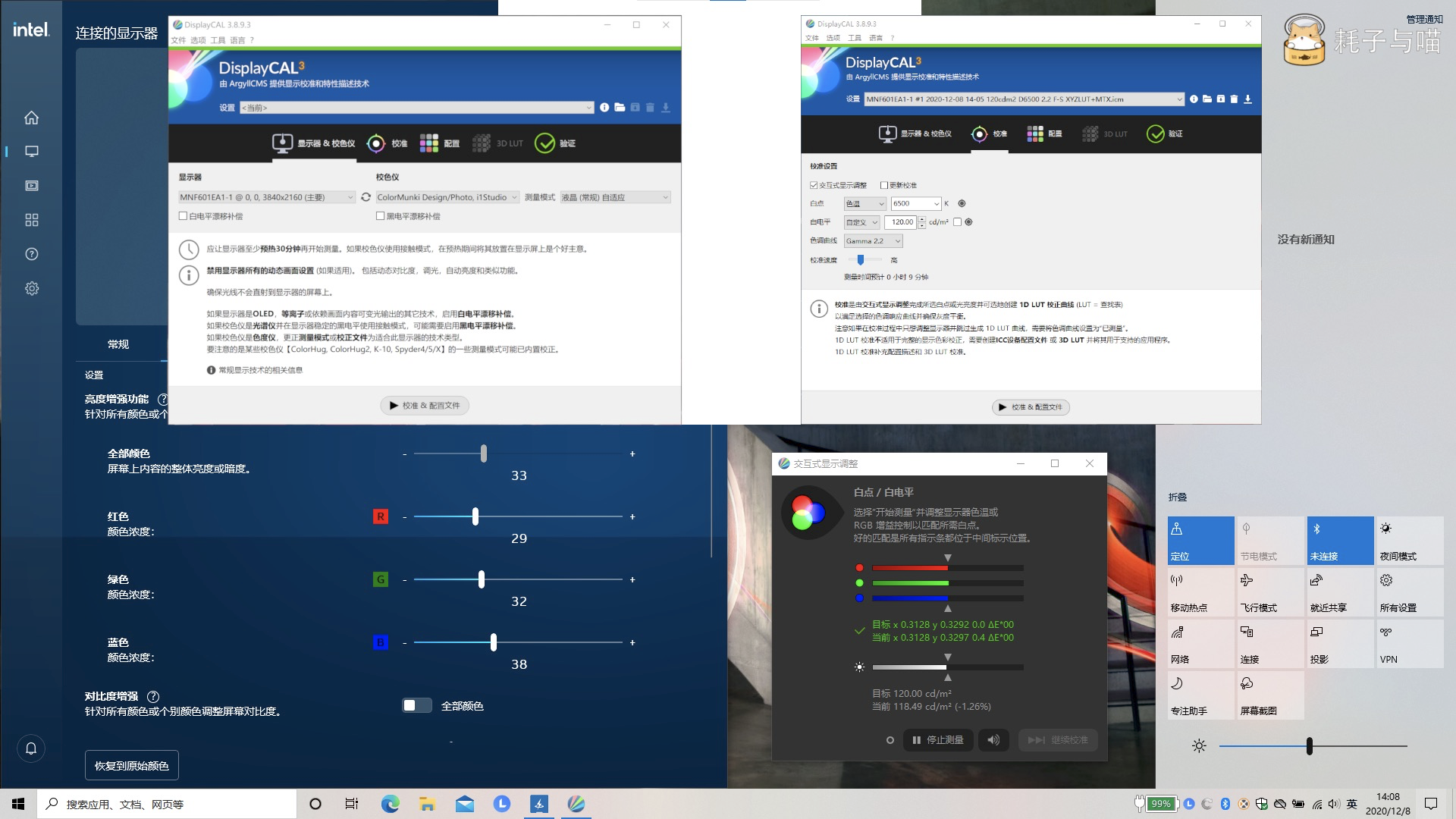Click the 夜间模式 night light tile
Screen dimensions: 1456x819
click(x=1410, y=541)
